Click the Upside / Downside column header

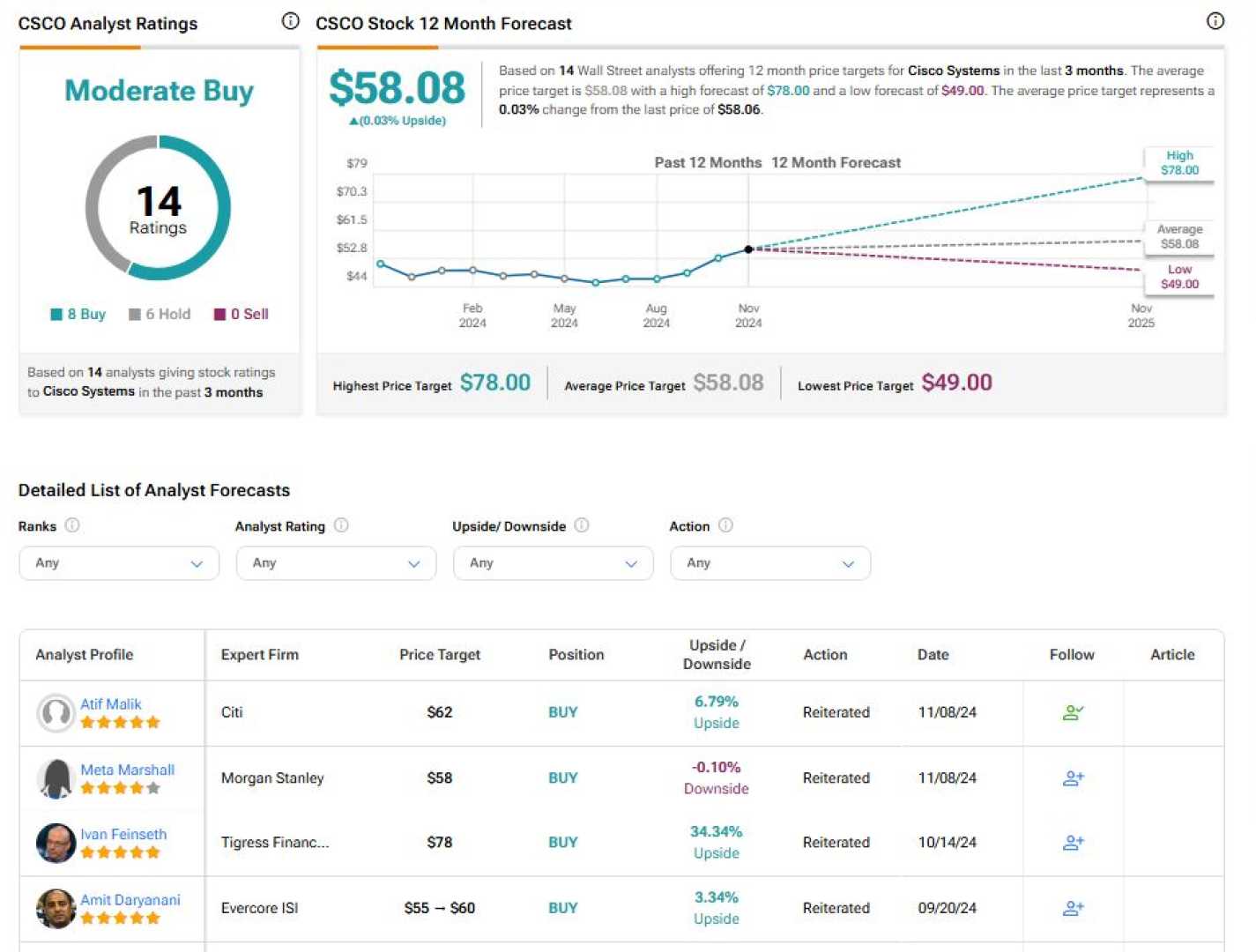717,655
